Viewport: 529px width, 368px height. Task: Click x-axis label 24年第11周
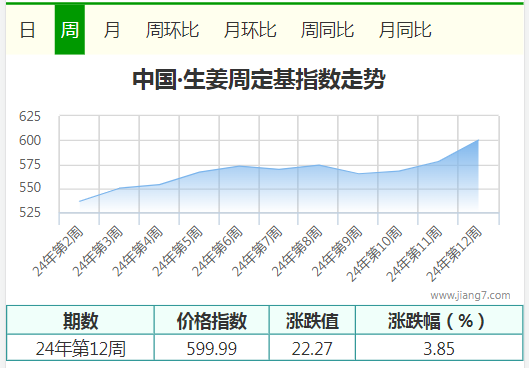point(414,254)
